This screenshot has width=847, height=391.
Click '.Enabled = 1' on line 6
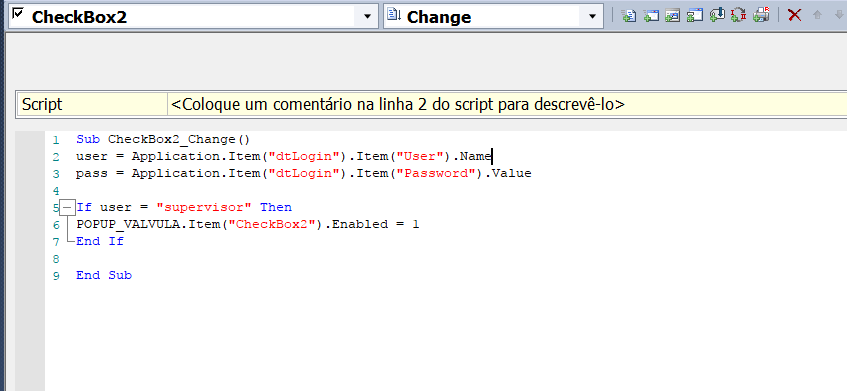371,224
